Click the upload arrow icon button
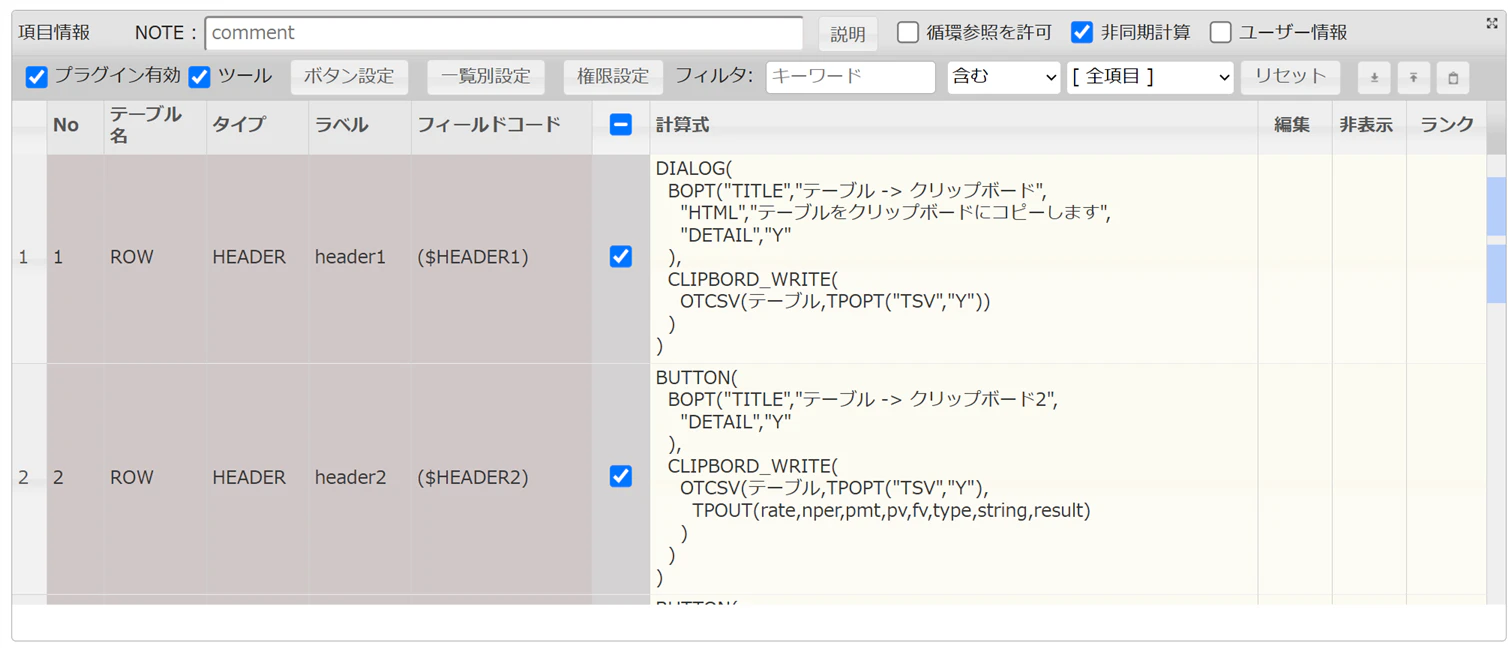 point(1413,77)
